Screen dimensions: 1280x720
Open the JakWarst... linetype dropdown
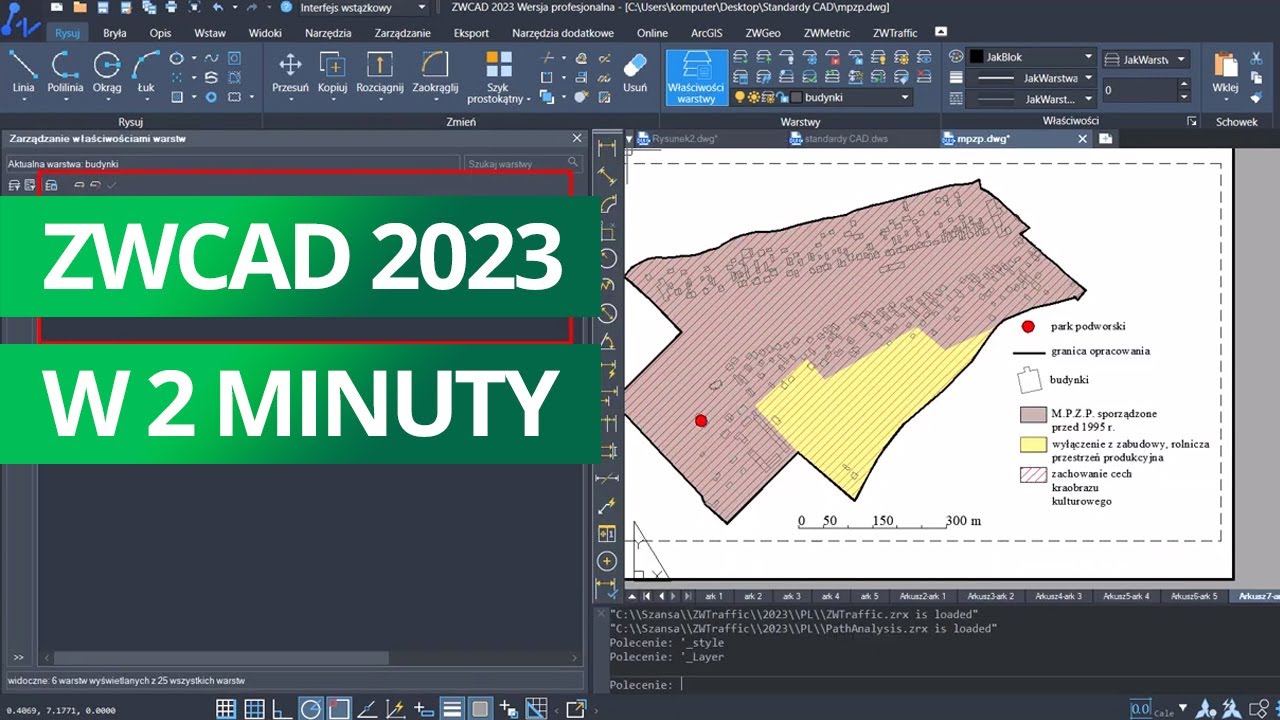click(x=1088, y=99)
